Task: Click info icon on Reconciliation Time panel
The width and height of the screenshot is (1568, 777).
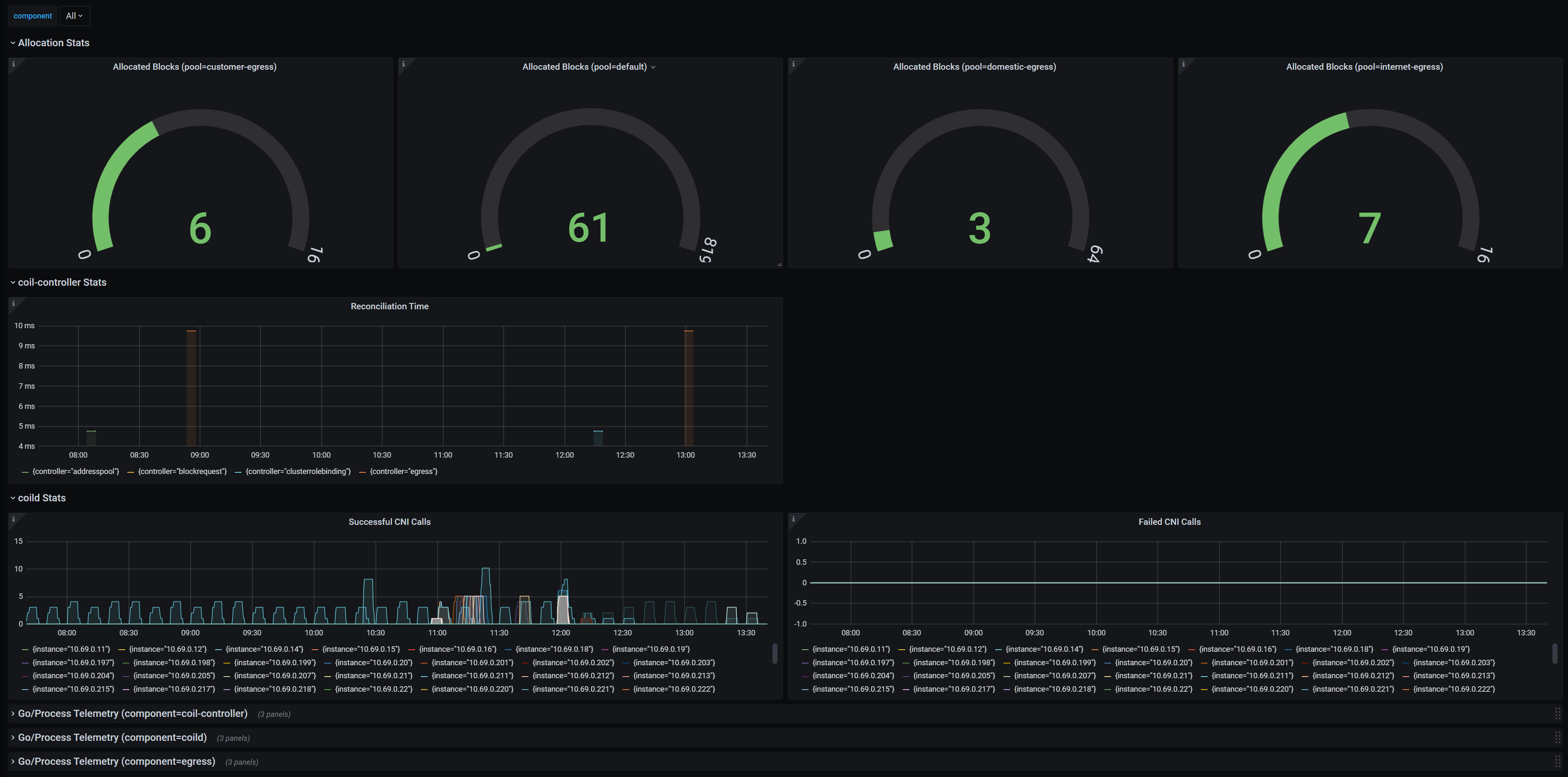Action: pos(13,303)
